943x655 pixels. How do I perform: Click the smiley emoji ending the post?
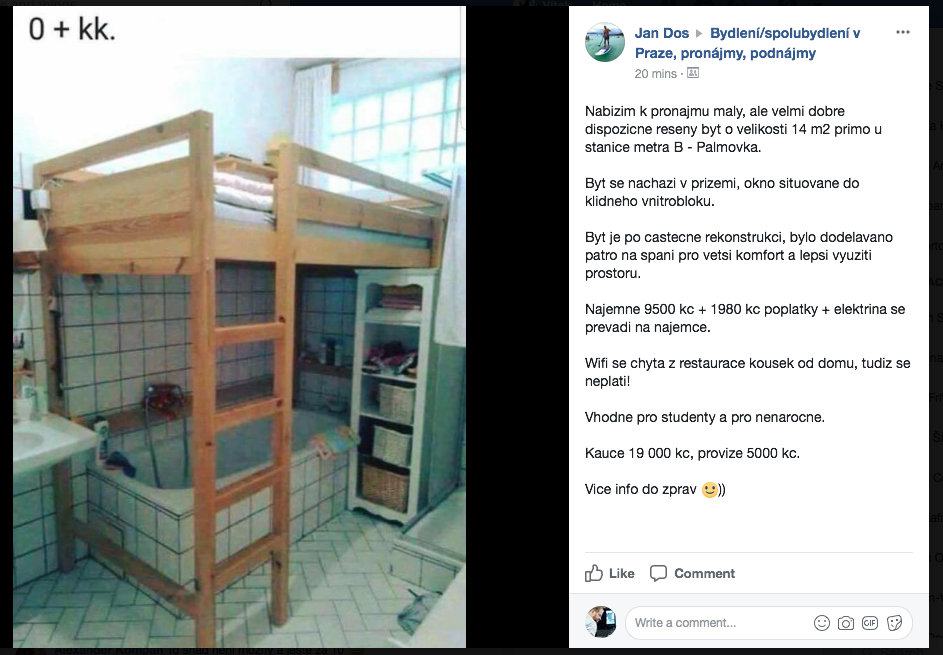point(710,490)
